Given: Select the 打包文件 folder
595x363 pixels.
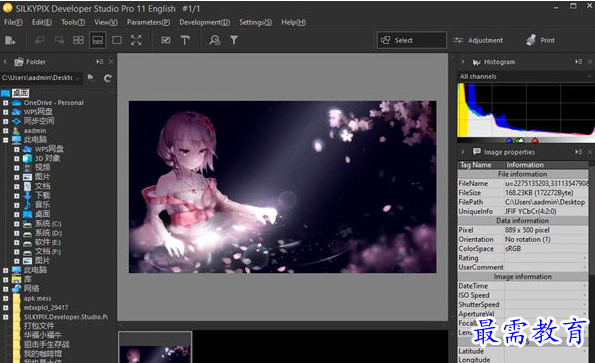Looking at the screenshot, I should 39,326.
